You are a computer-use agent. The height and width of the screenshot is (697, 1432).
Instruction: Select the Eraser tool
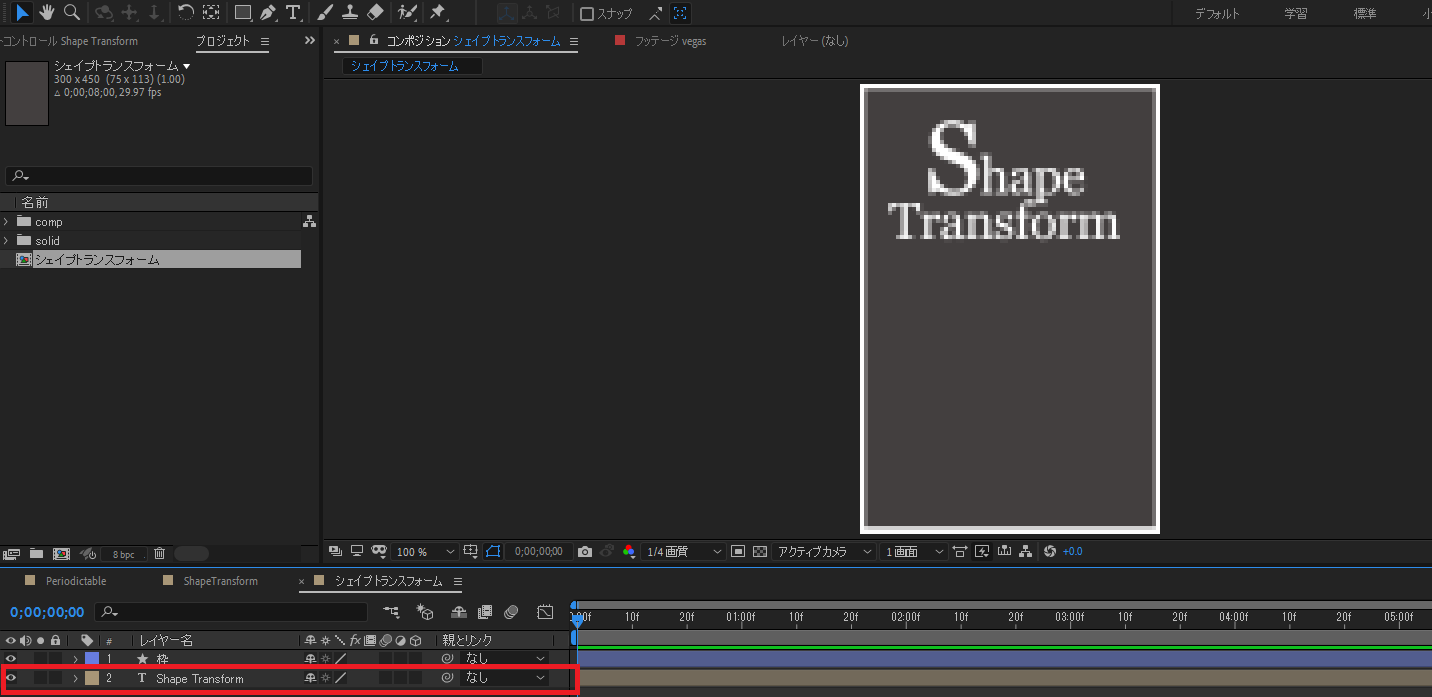pos(375,13)
